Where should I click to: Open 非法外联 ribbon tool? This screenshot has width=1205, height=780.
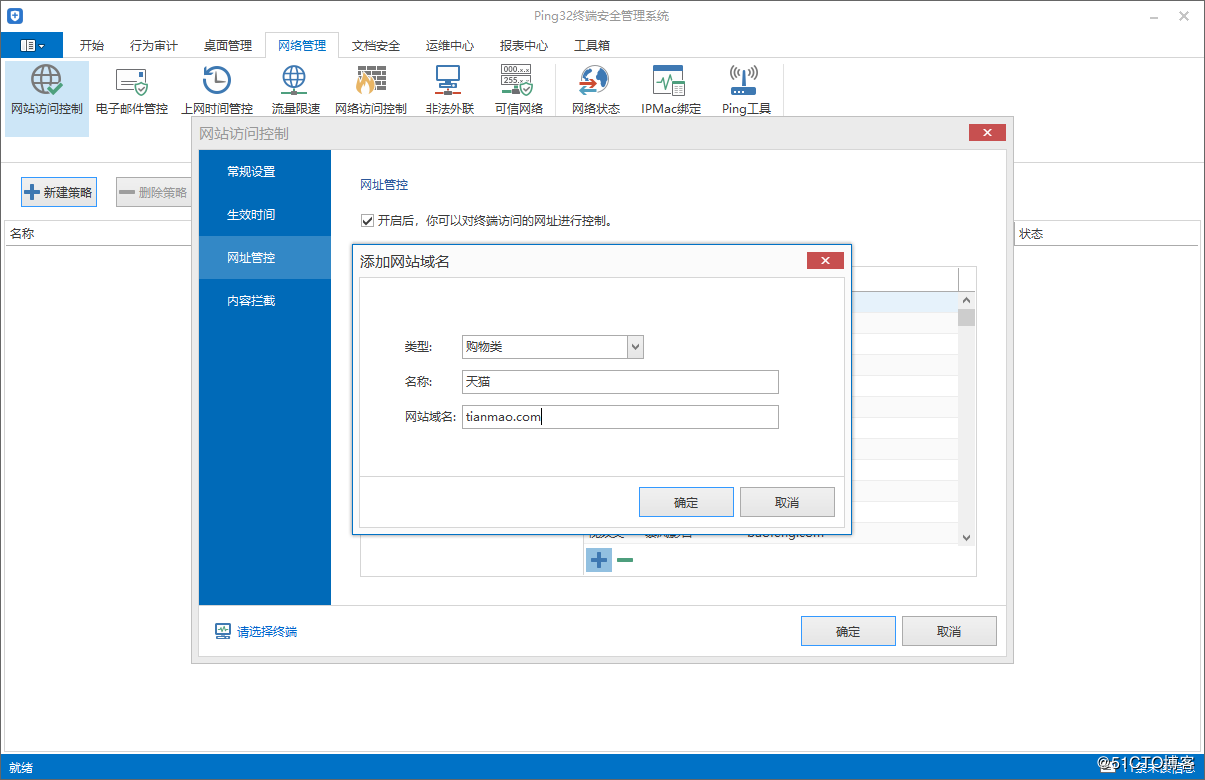point(449,91)
